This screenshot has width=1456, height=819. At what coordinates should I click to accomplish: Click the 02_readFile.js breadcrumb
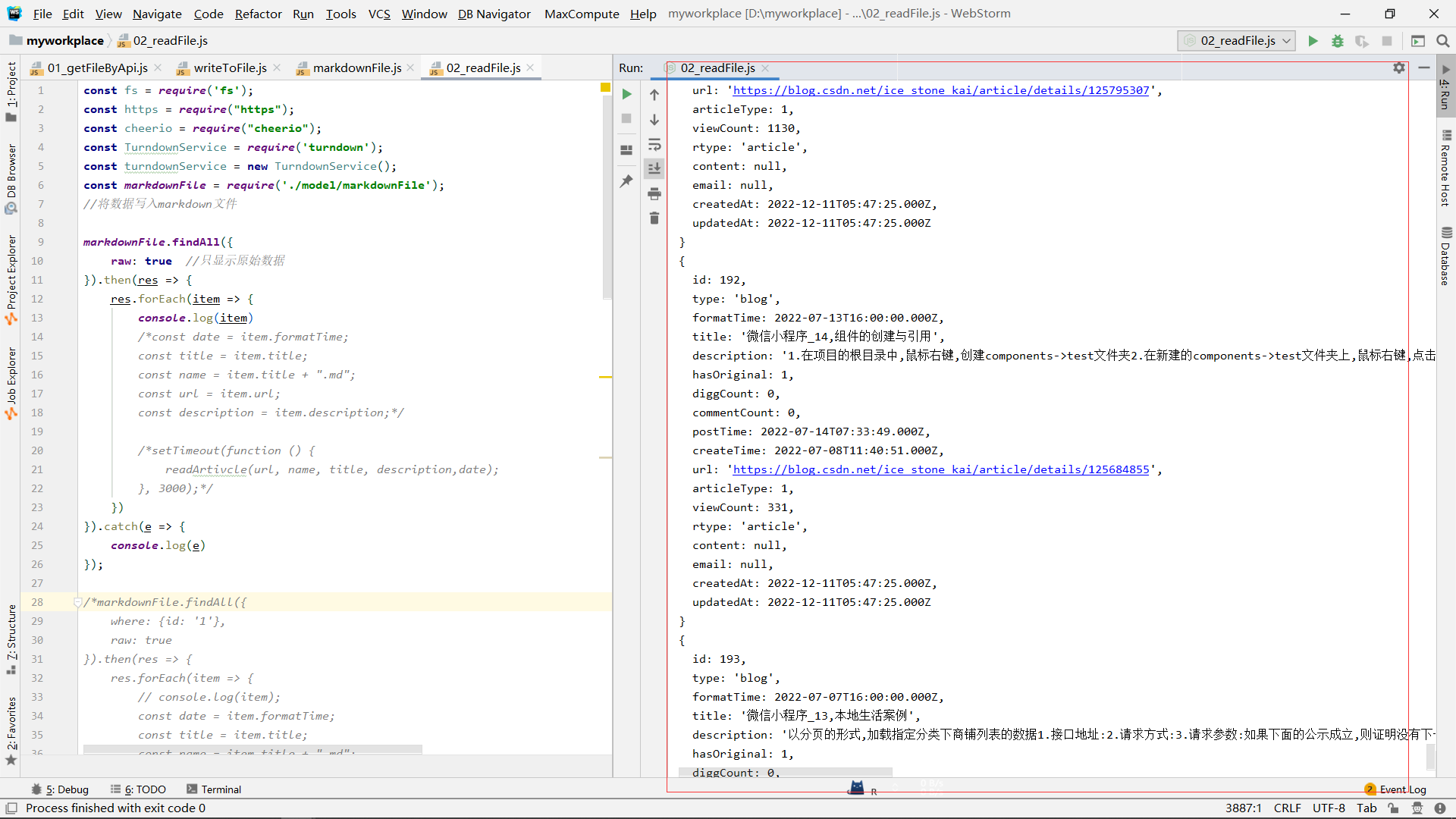pos(163,41)
